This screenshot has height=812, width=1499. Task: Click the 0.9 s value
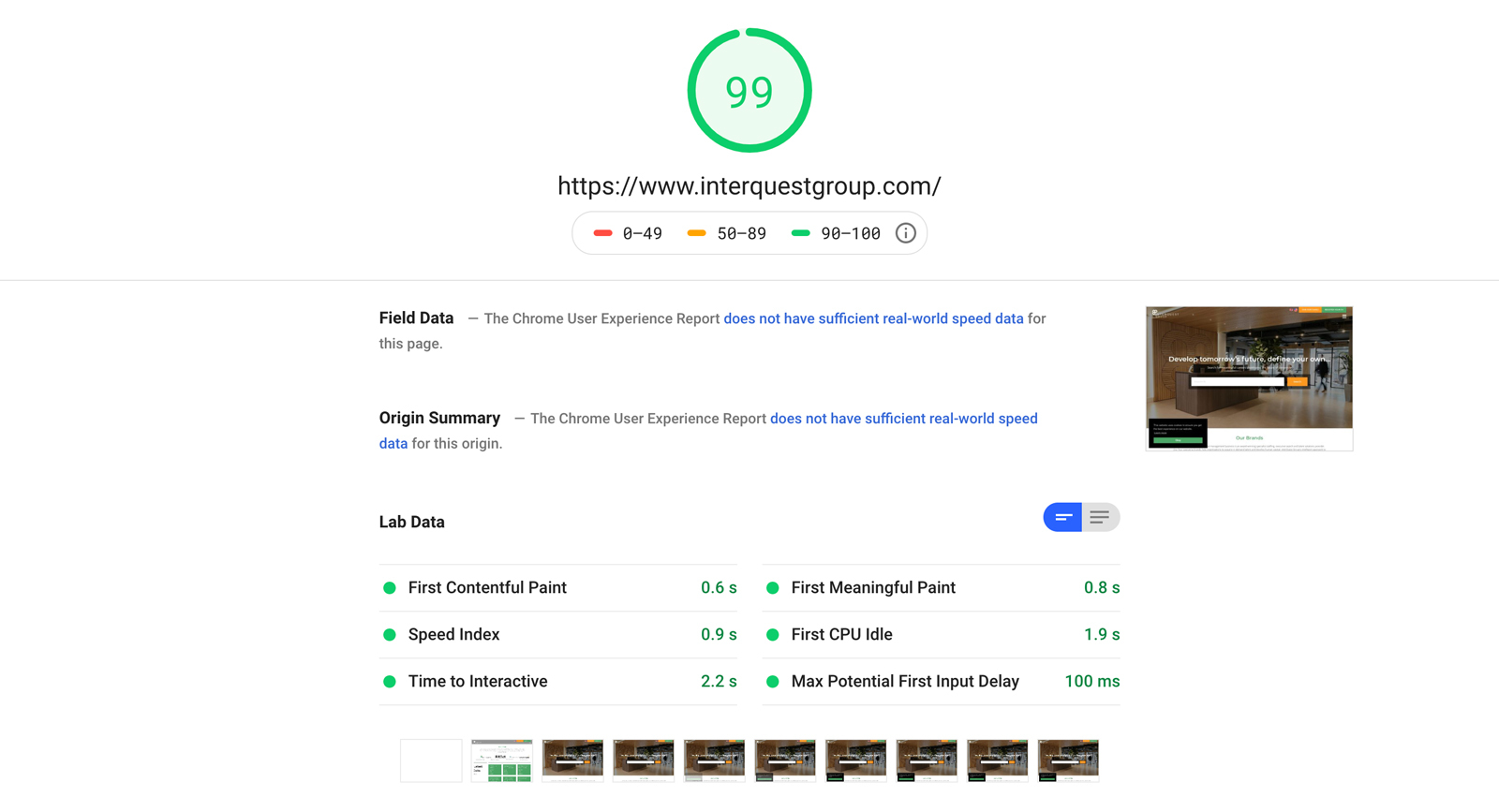coord(719,635)
